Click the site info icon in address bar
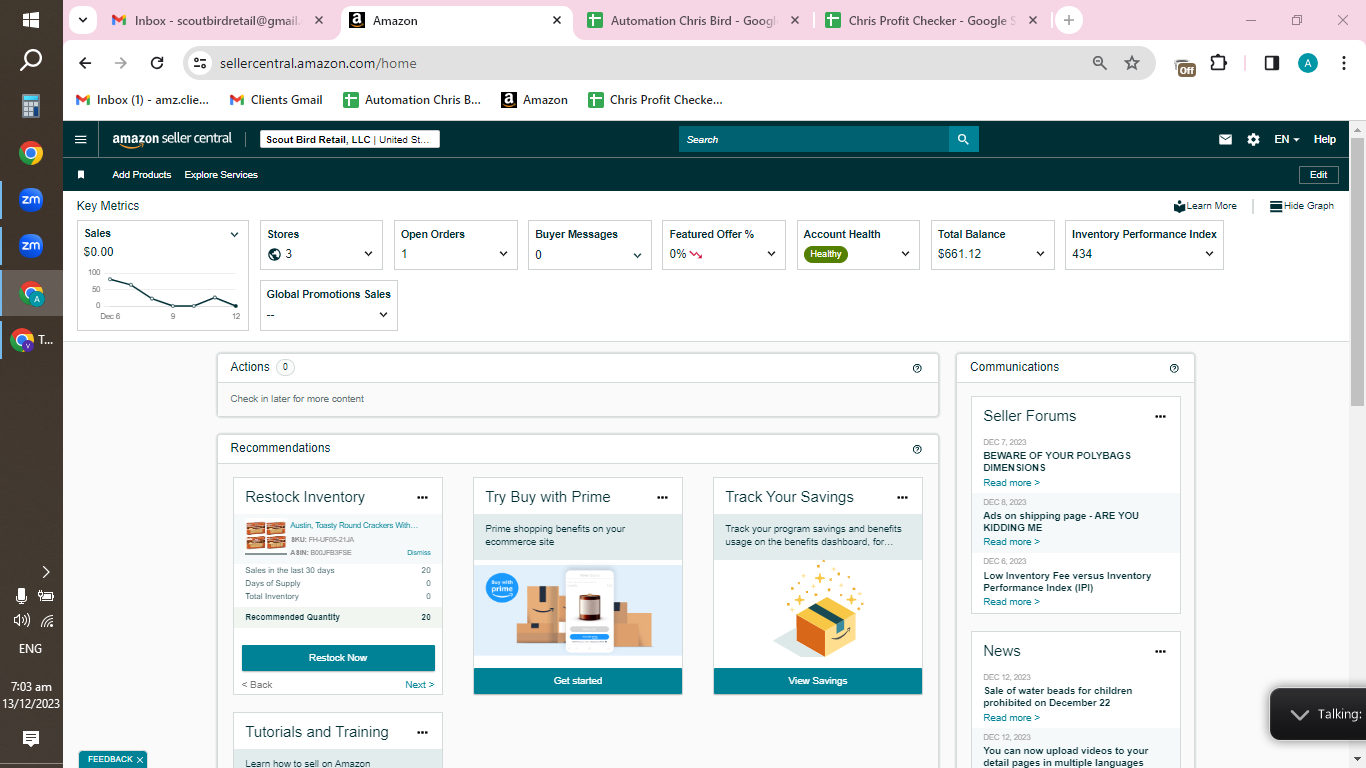Screen dimensions: 1366x768 click(x=200, y=63)
